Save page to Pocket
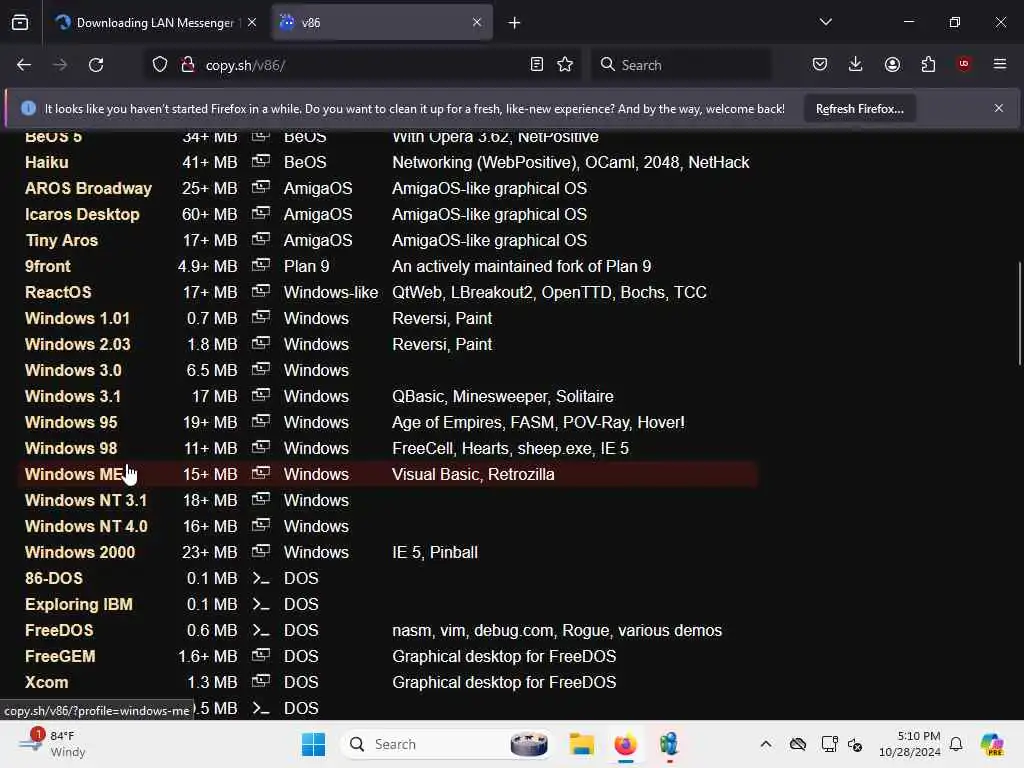1024x768 pixels. [x=820, y=64]
